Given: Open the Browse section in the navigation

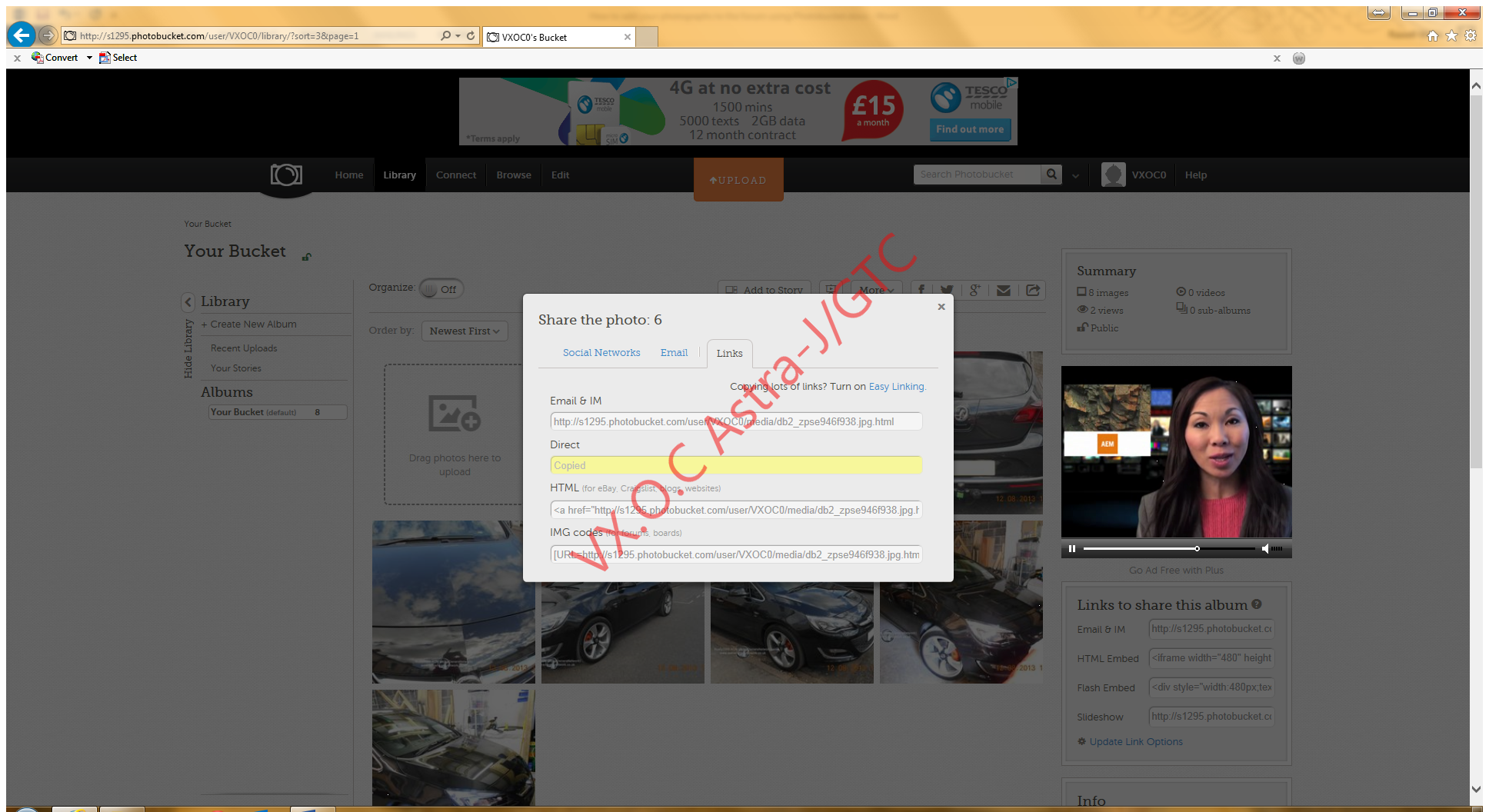Looking at the screenshot, I should tap(513, 175).
